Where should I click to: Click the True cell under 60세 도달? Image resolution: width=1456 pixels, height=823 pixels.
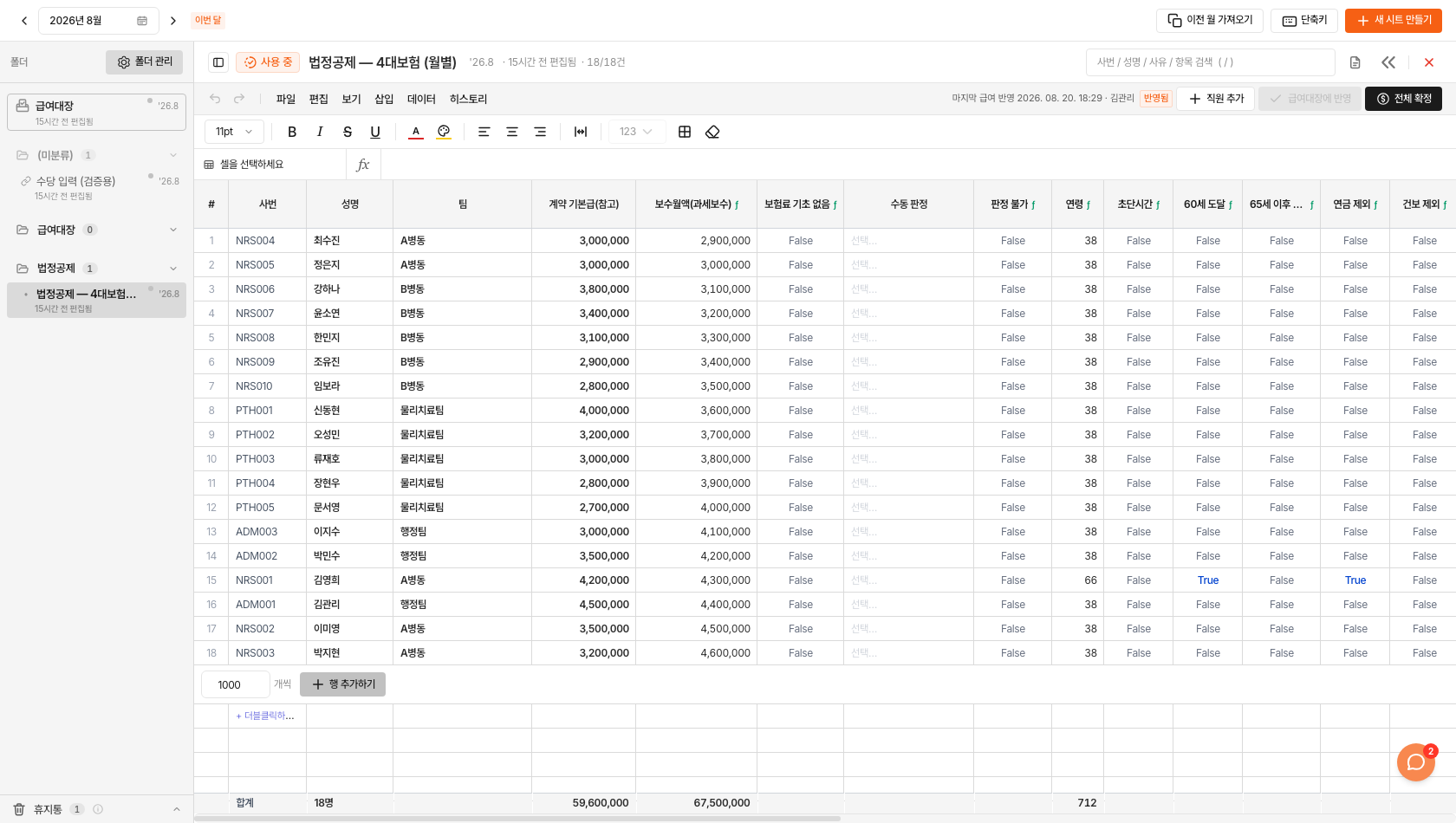pos(1208,580)
